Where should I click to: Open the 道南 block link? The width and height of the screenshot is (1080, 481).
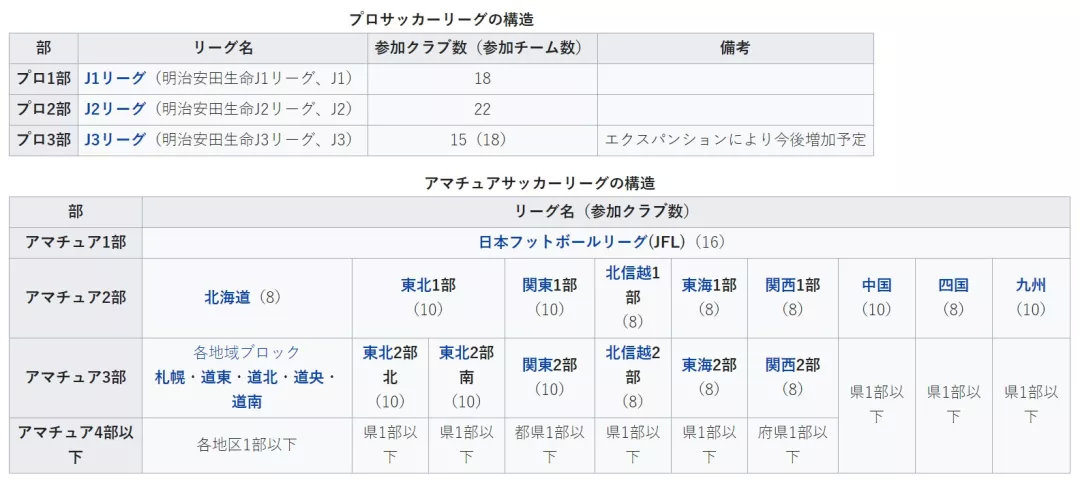point(247,402)
